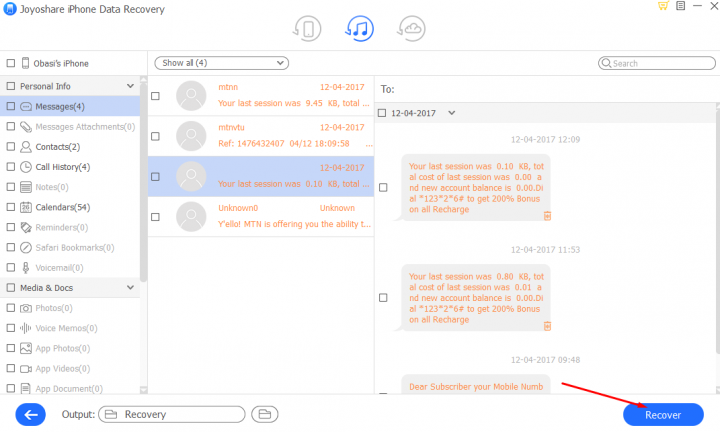Open the shopping cart purchase icon
Screen dimensions: 720x432
tap(663, 6)
